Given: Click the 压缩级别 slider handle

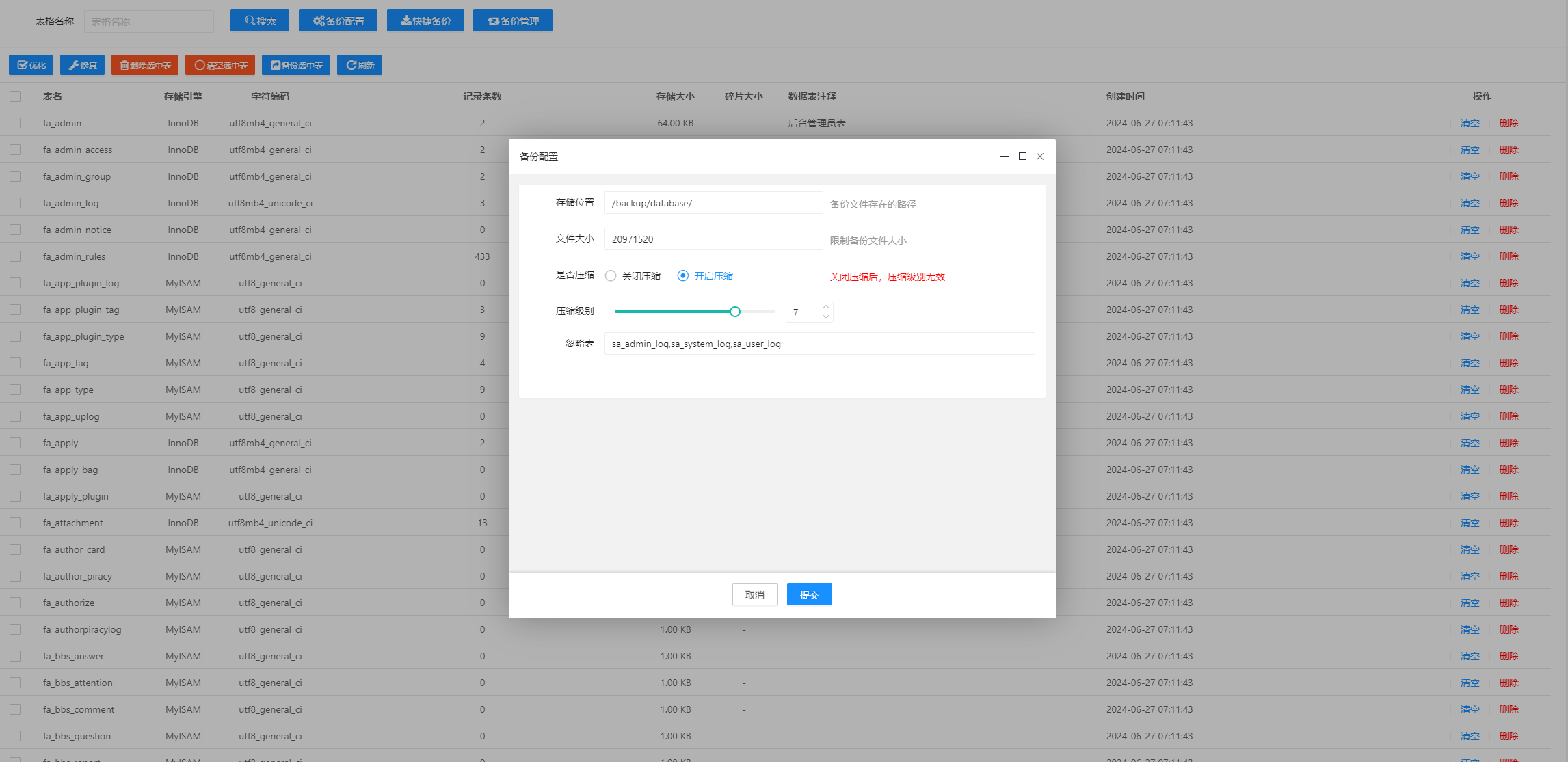Looking at the screenshot, I should click(x=735, y=312).
